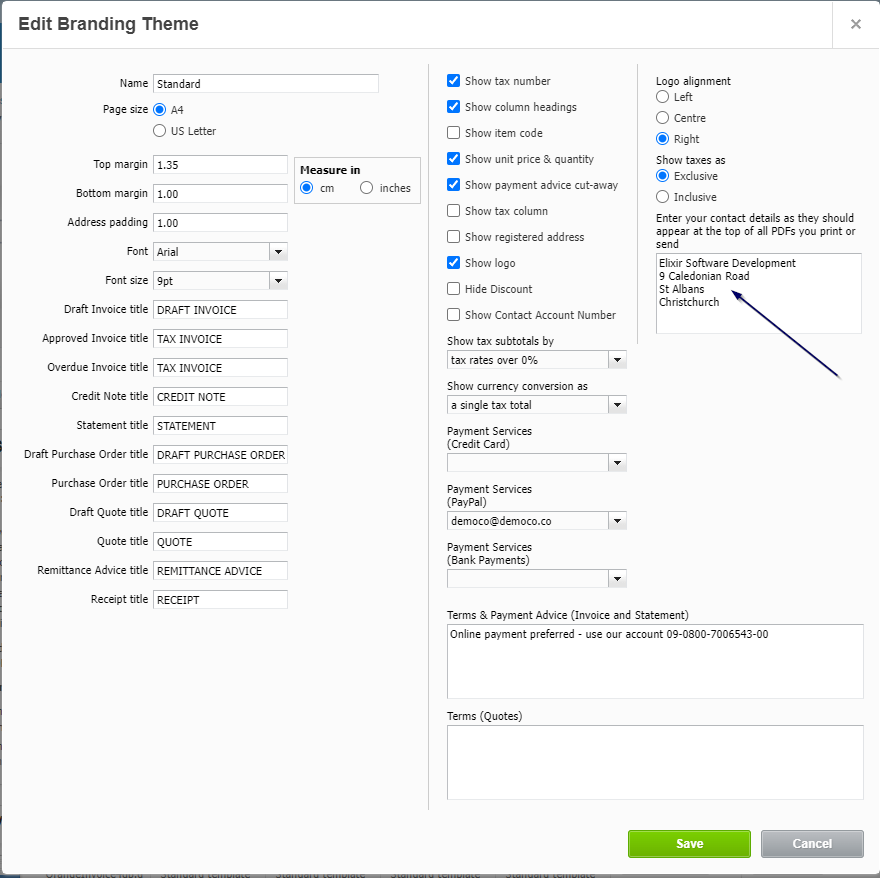880x878 pixels.
Task: Open the Show tax subtotals by dropdown
Action: (618, 359)
